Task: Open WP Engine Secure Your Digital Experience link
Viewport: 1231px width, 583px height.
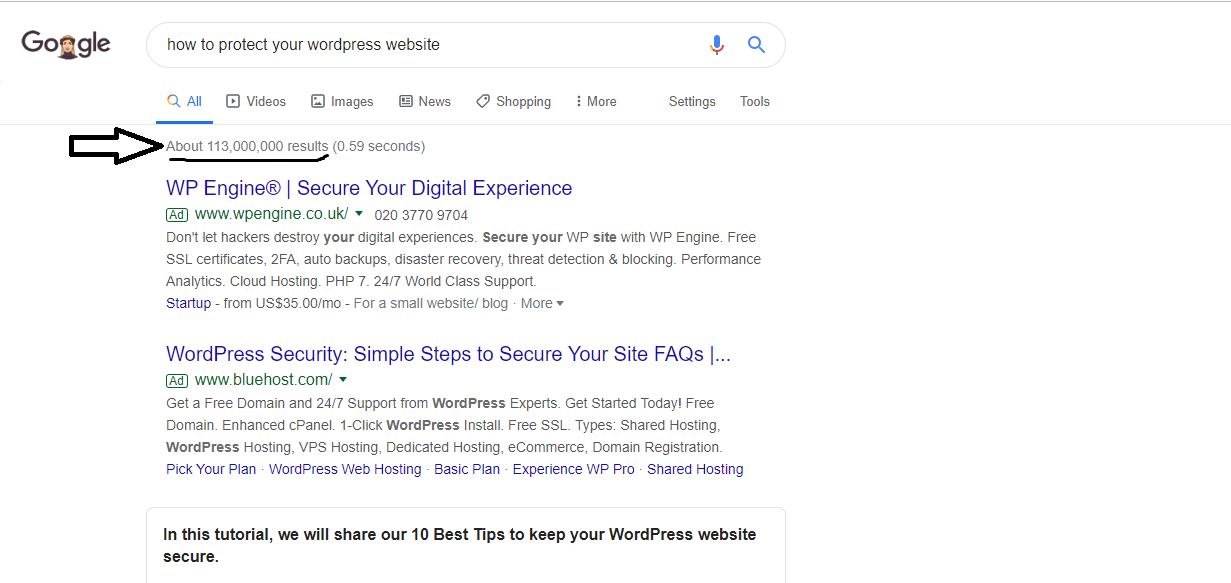Action: click(x=369, y=188)
